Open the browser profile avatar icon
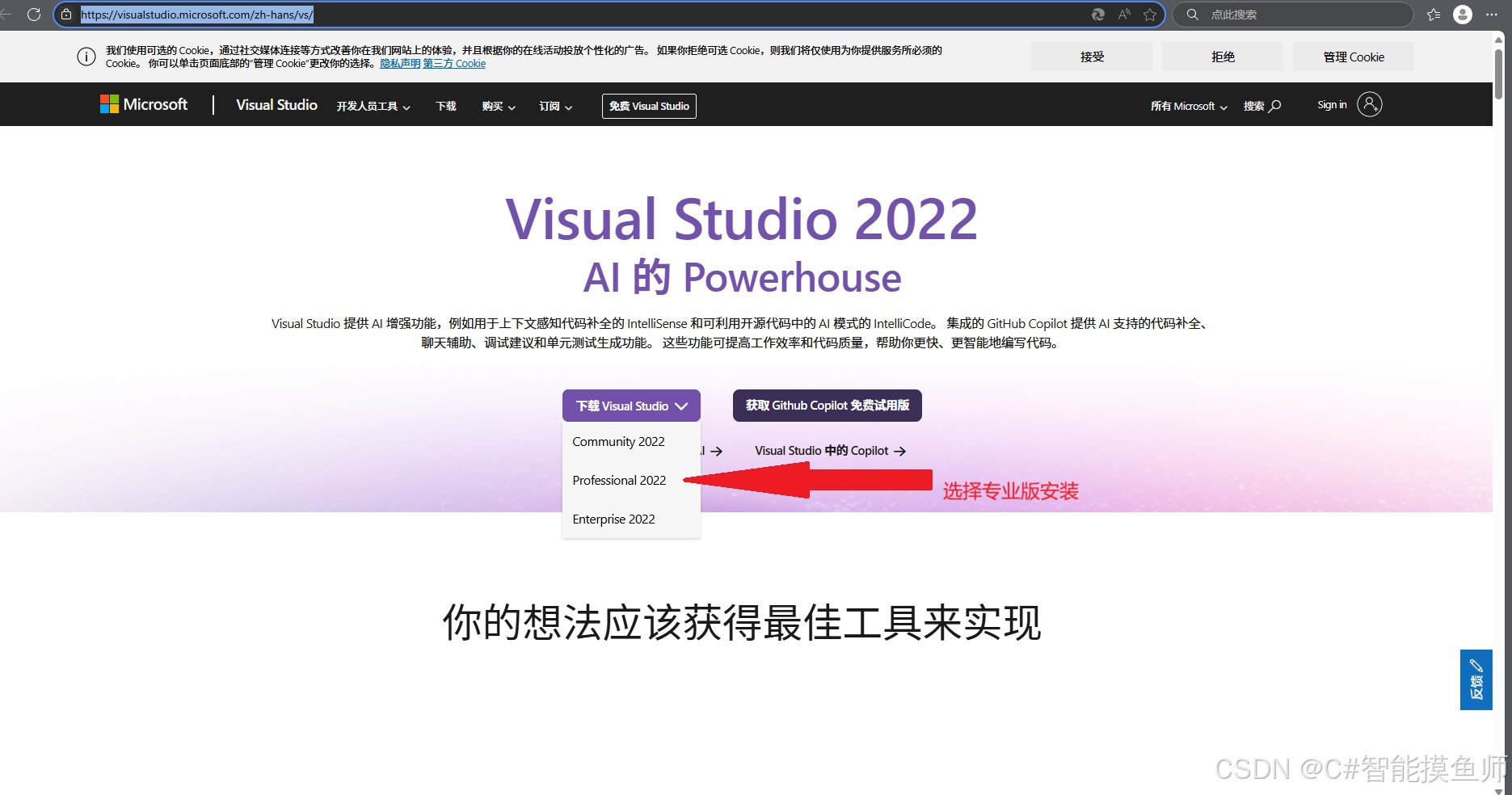 [1462, 14]
